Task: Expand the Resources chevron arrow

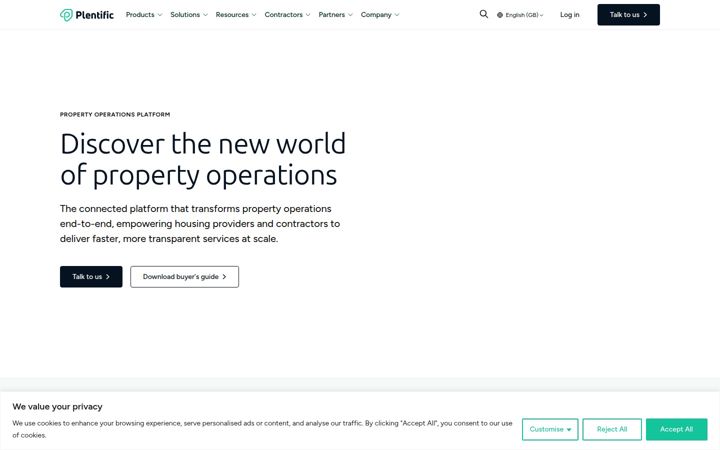Action: [254, 15]
